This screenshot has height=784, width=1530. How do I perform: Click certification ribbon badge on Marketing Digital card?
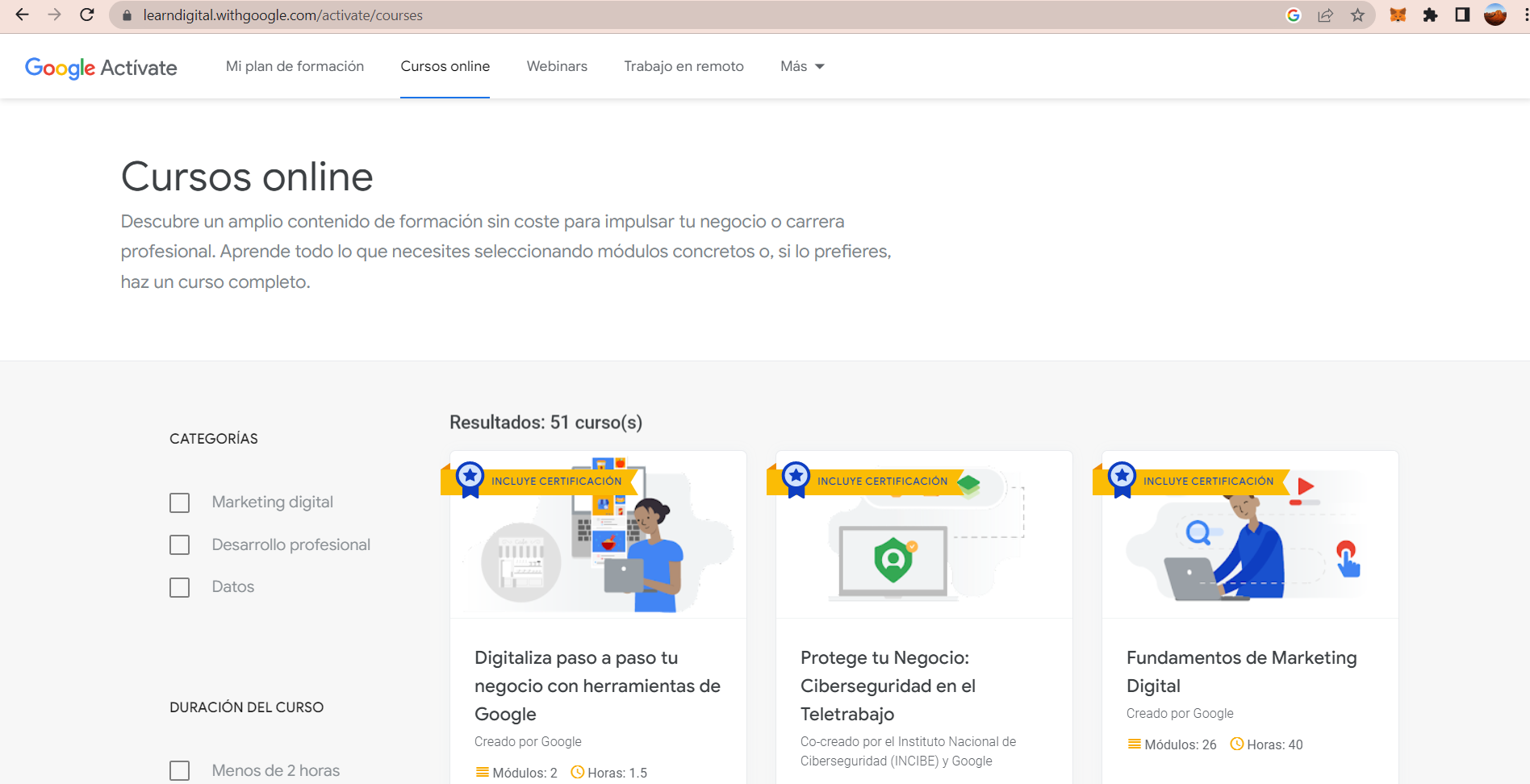pyautogui.click(x=1122, y=479)
